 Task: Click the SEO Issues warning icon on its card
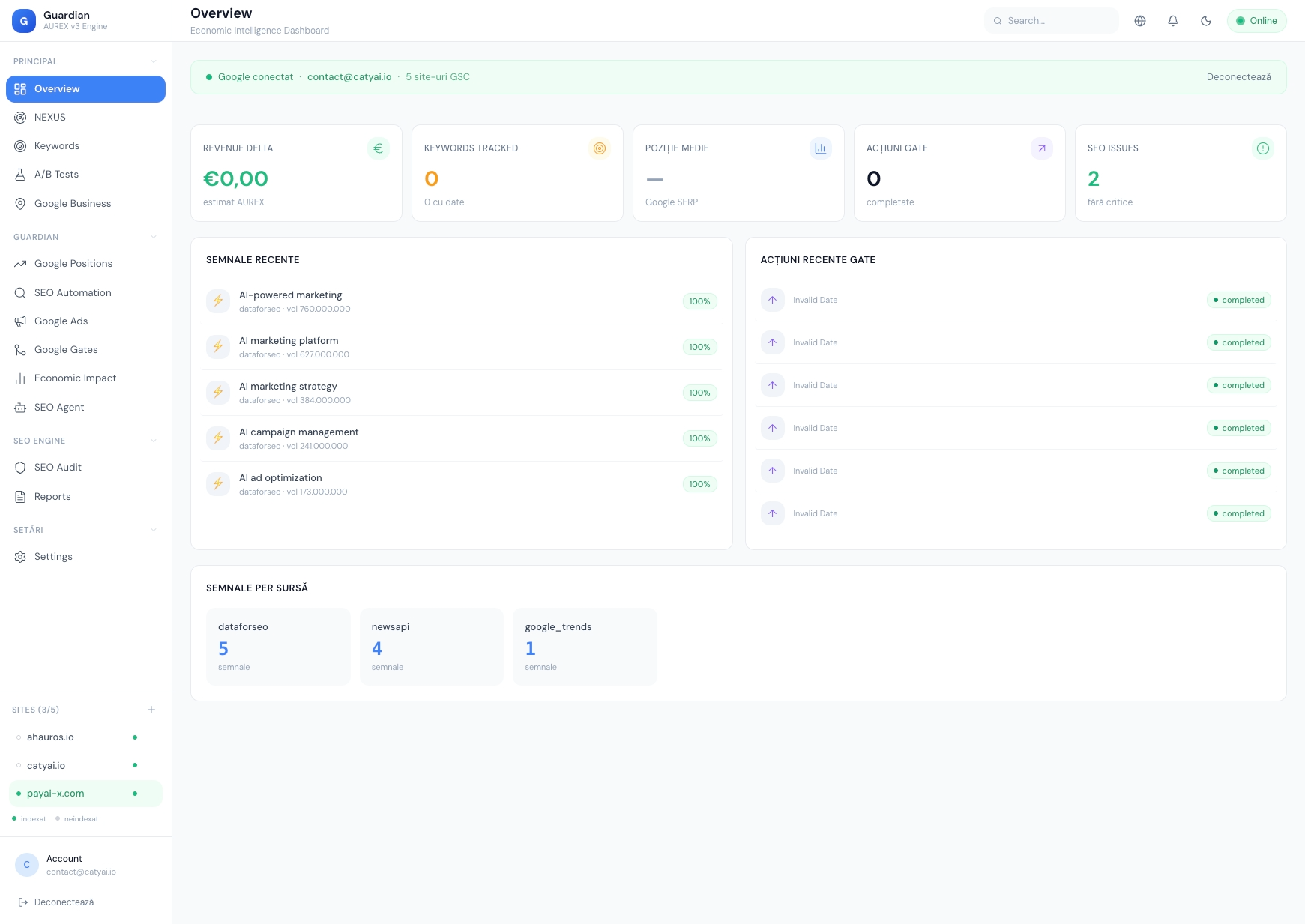pos(1264,148)
